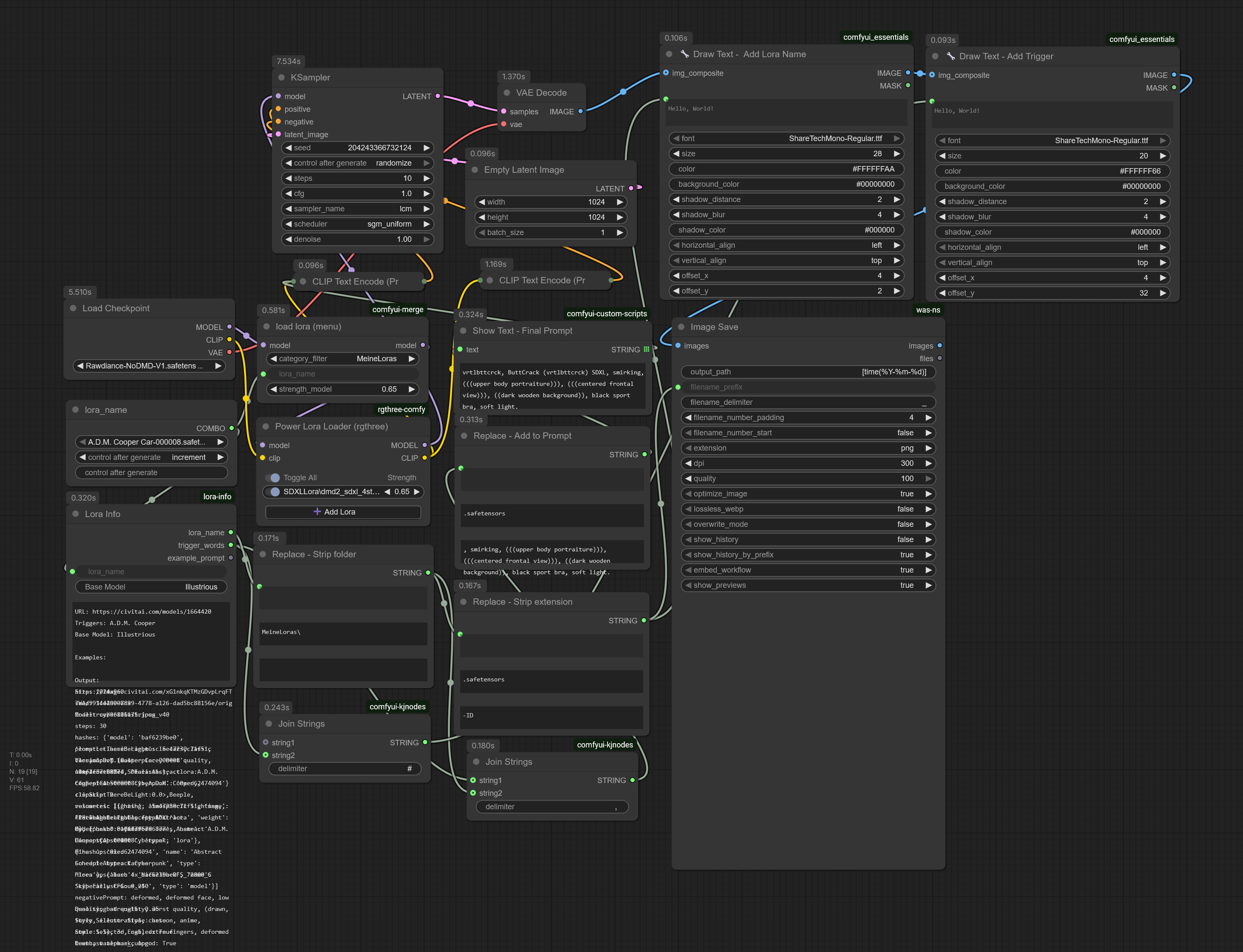Click the grid icon on the Show Text STRING output
This screenshot has width=1243, height=952.
coord(646,350)
